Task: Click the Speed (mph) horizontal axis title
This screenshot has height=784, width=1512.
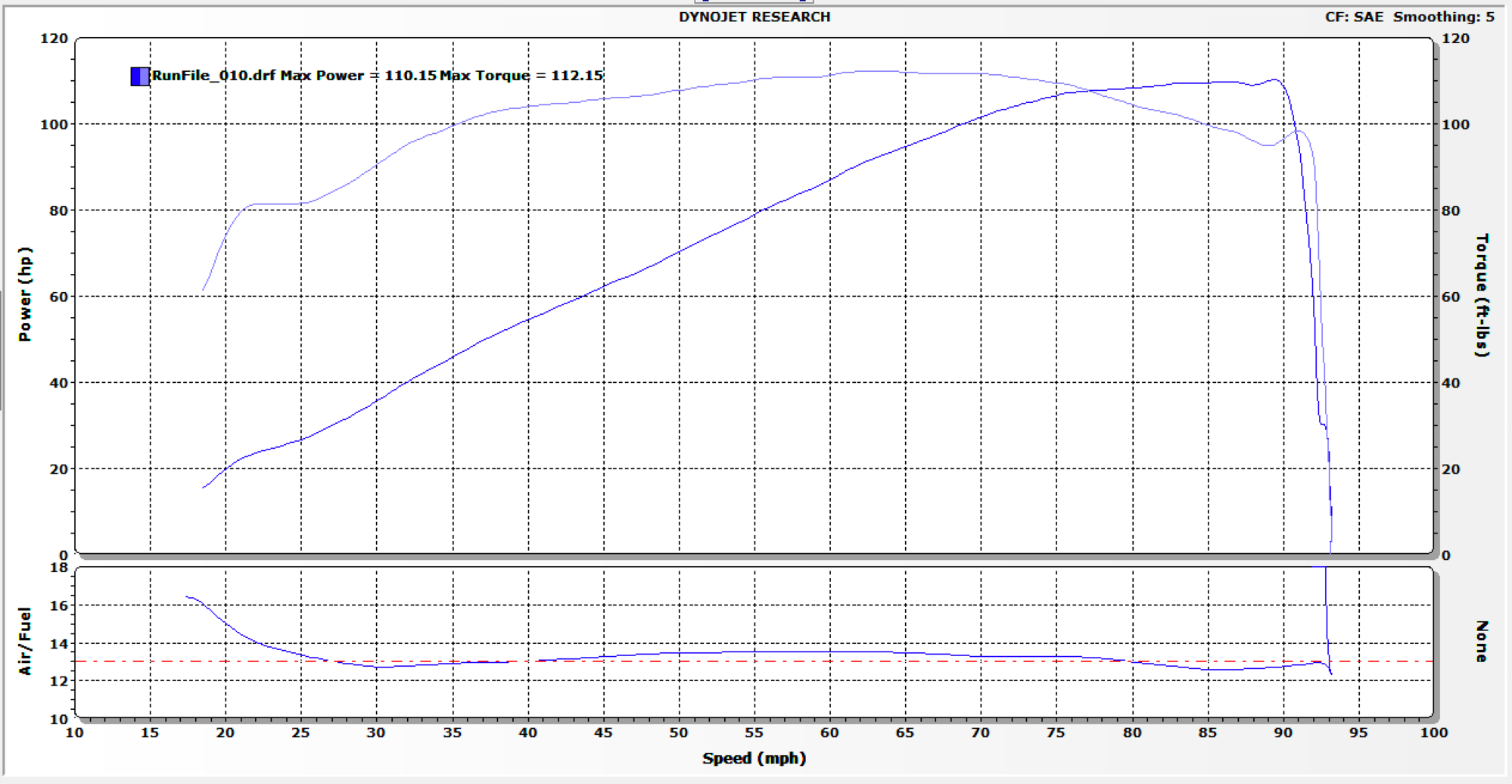Action: [x=754, y=758]
